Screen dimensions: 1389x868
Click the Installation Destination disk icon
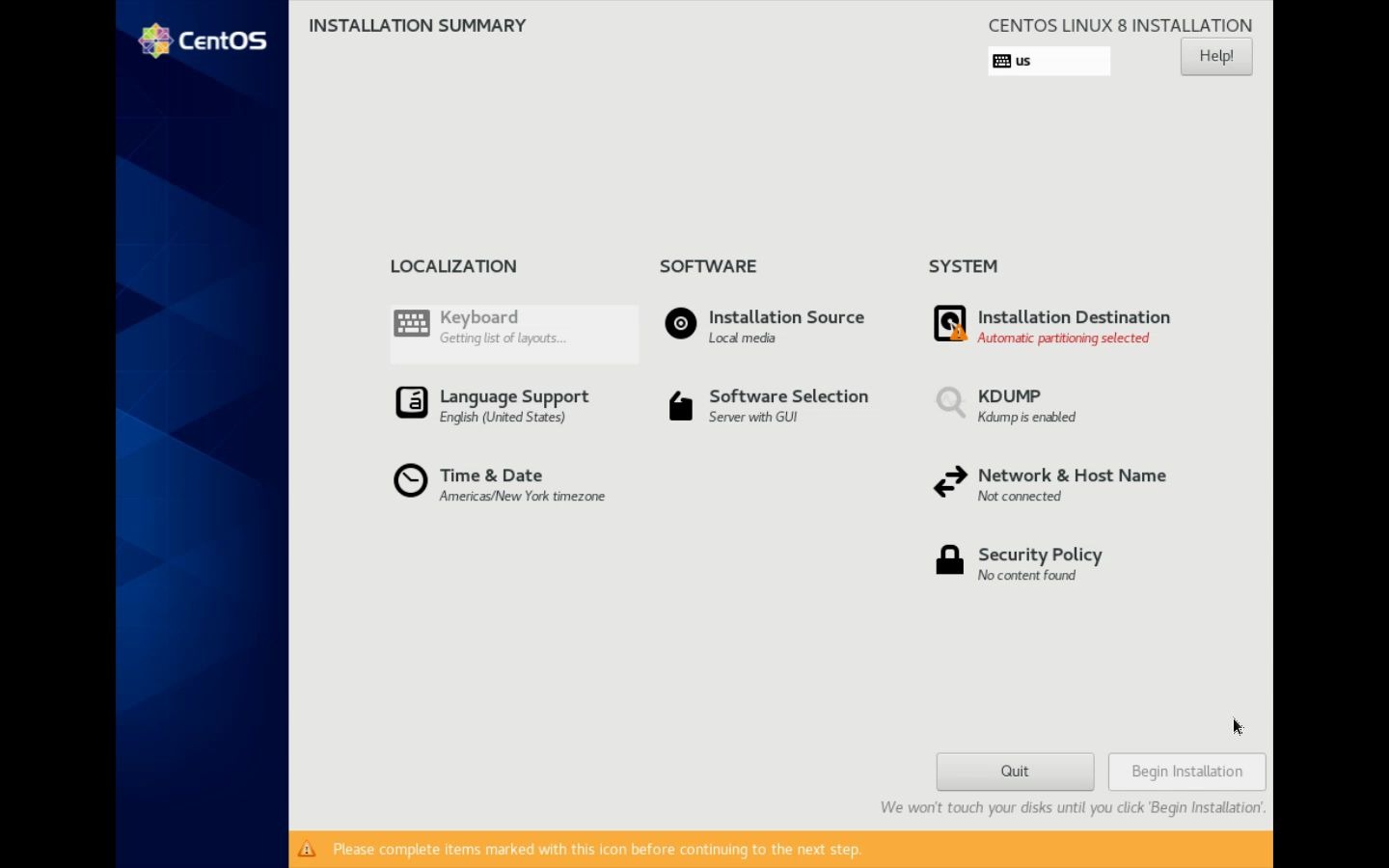tap(950, 324)
